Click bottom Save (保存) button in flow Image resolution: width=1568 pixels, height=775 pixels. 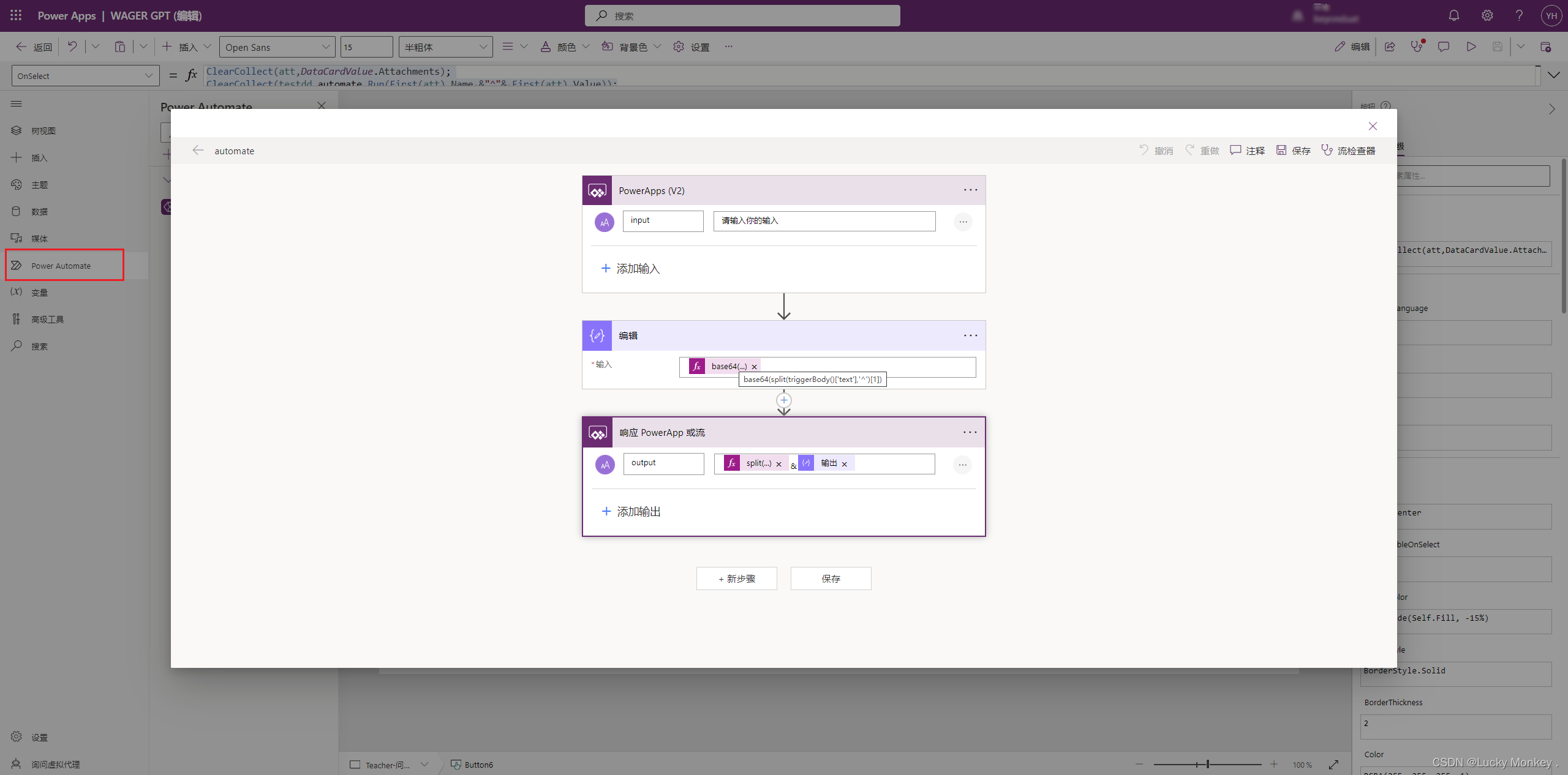pos(831,578)
